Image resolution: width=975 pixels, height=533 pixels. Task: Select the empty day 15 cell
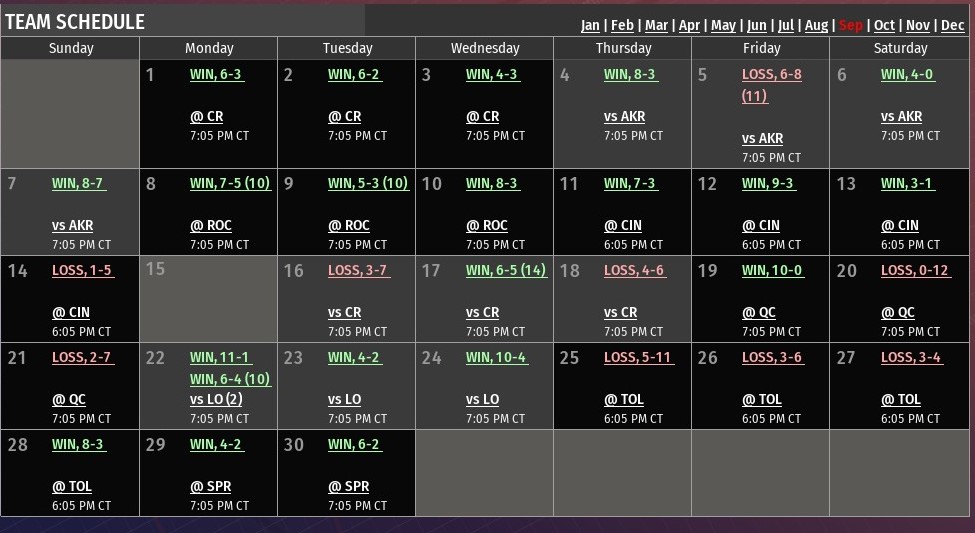pyautogui.click(x=209, y=299)
